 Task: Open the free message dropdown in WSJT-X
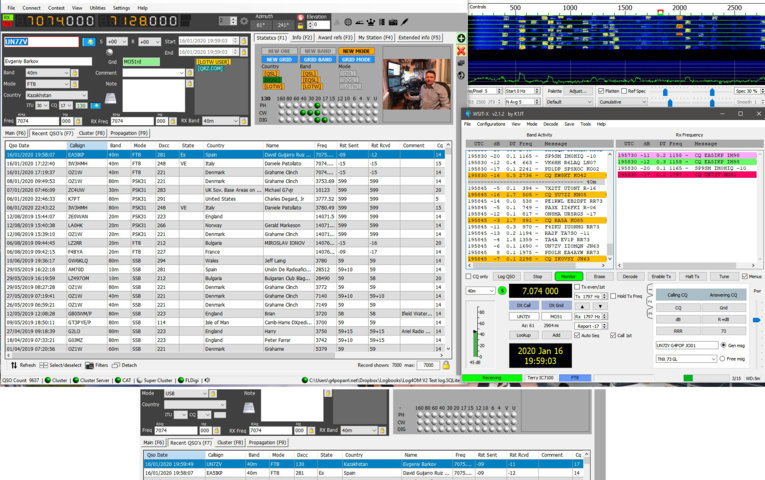(685, 359)
